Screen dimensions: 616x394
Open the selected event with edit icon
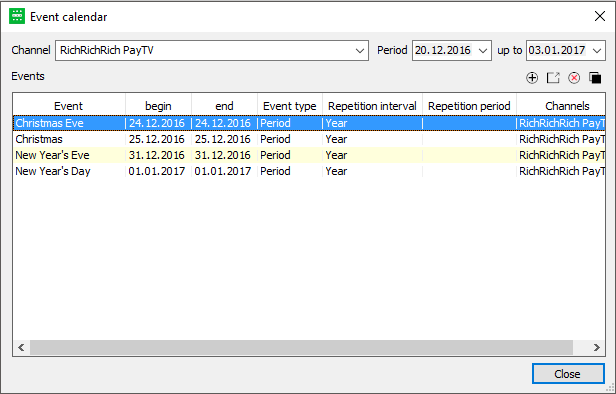(553, 78)
